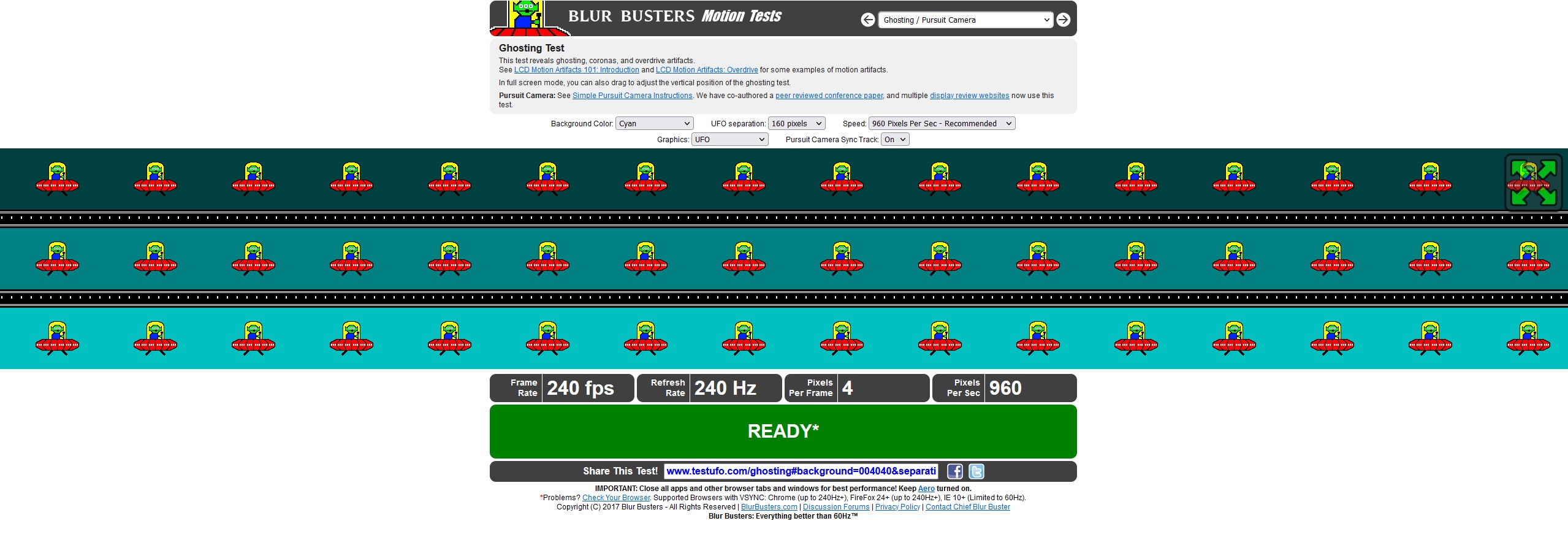This screenshot has height=556, width=1568.
Task: Open LCD Motion Artifacts 101: Introduction link
Action: 576,70
